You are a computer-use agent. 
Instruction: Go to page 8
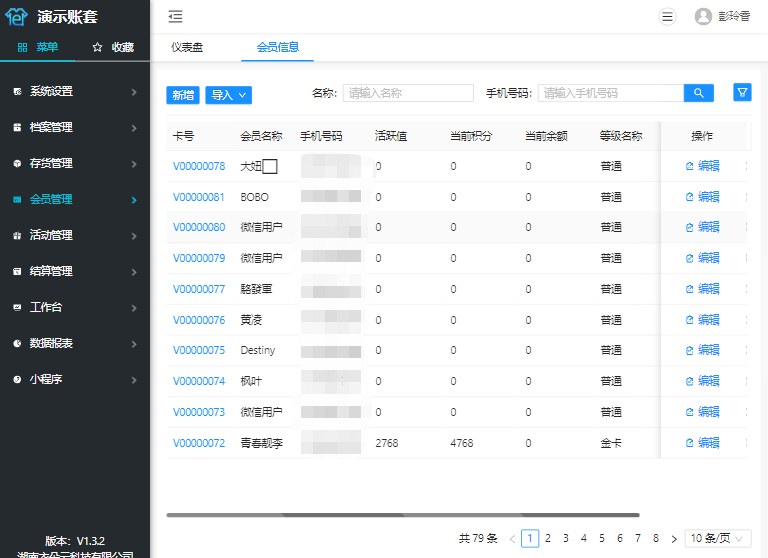[x=656, y=538]
